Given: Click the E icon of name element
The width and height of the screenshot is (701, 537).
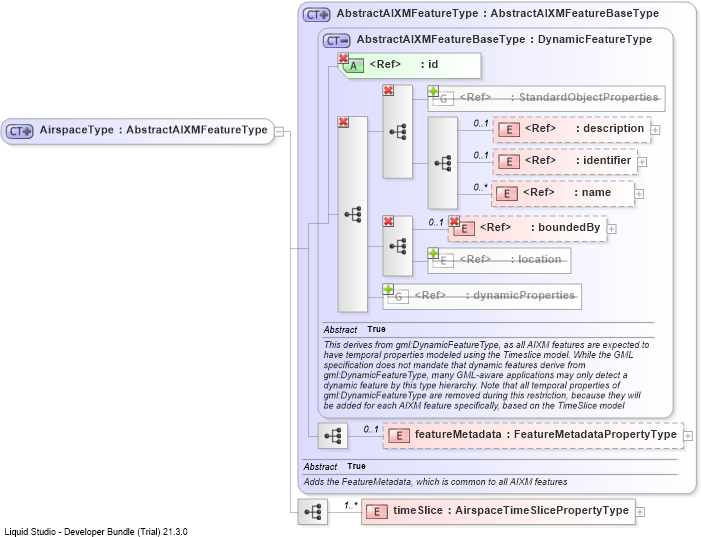Looking at the screenshot, I should pyautogui.click(x=507, y=194).
